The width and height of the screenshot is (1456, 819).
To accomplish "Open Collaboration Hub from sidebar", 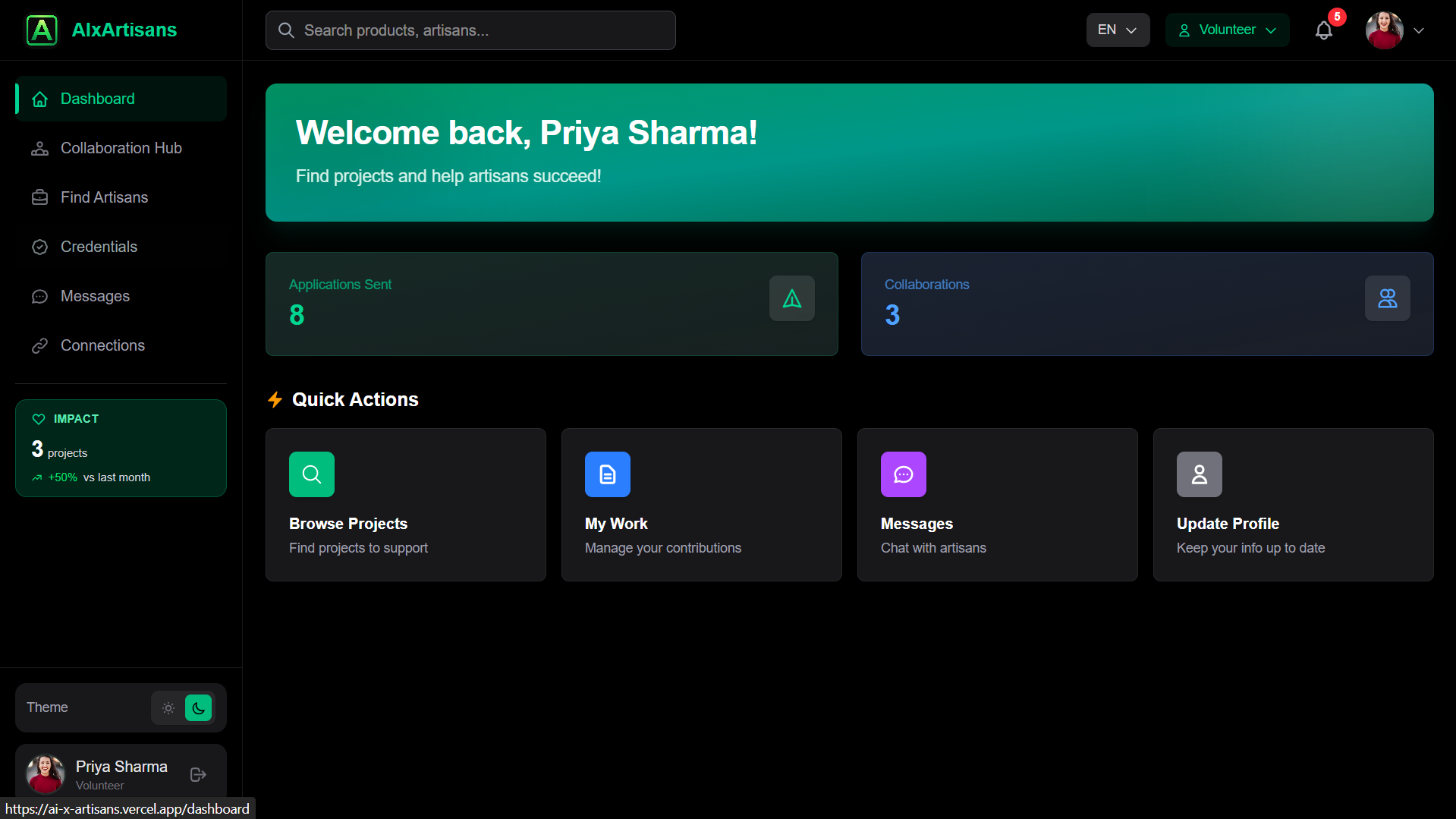I will [121, 149].
